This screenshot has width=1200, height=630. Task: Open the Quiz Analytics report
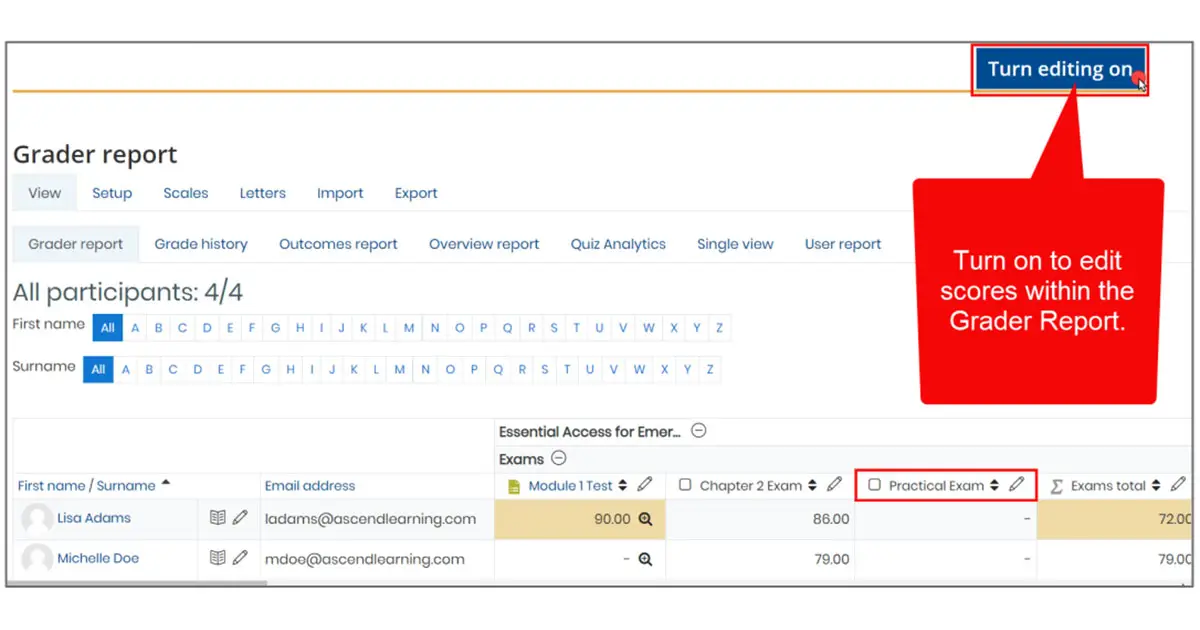pos(618,243)
